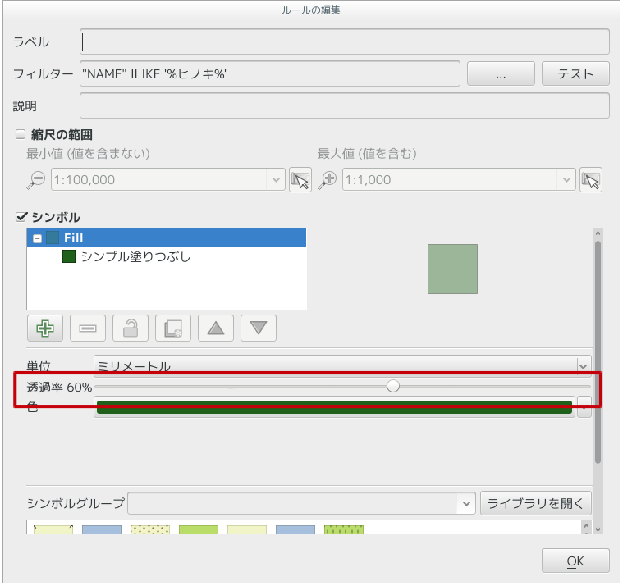Image resolution: width=622 pixels, height=584 pixels.
Task: Move symbol layer down with triangle button
Action: [x=259, y=328]
